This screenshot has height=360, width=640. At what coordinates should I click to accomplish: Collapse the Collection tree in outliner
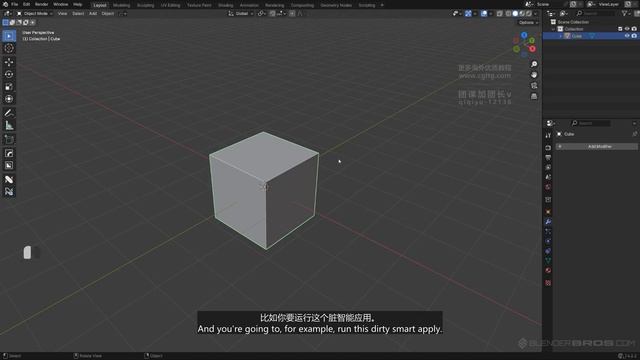tap(553, 29)
